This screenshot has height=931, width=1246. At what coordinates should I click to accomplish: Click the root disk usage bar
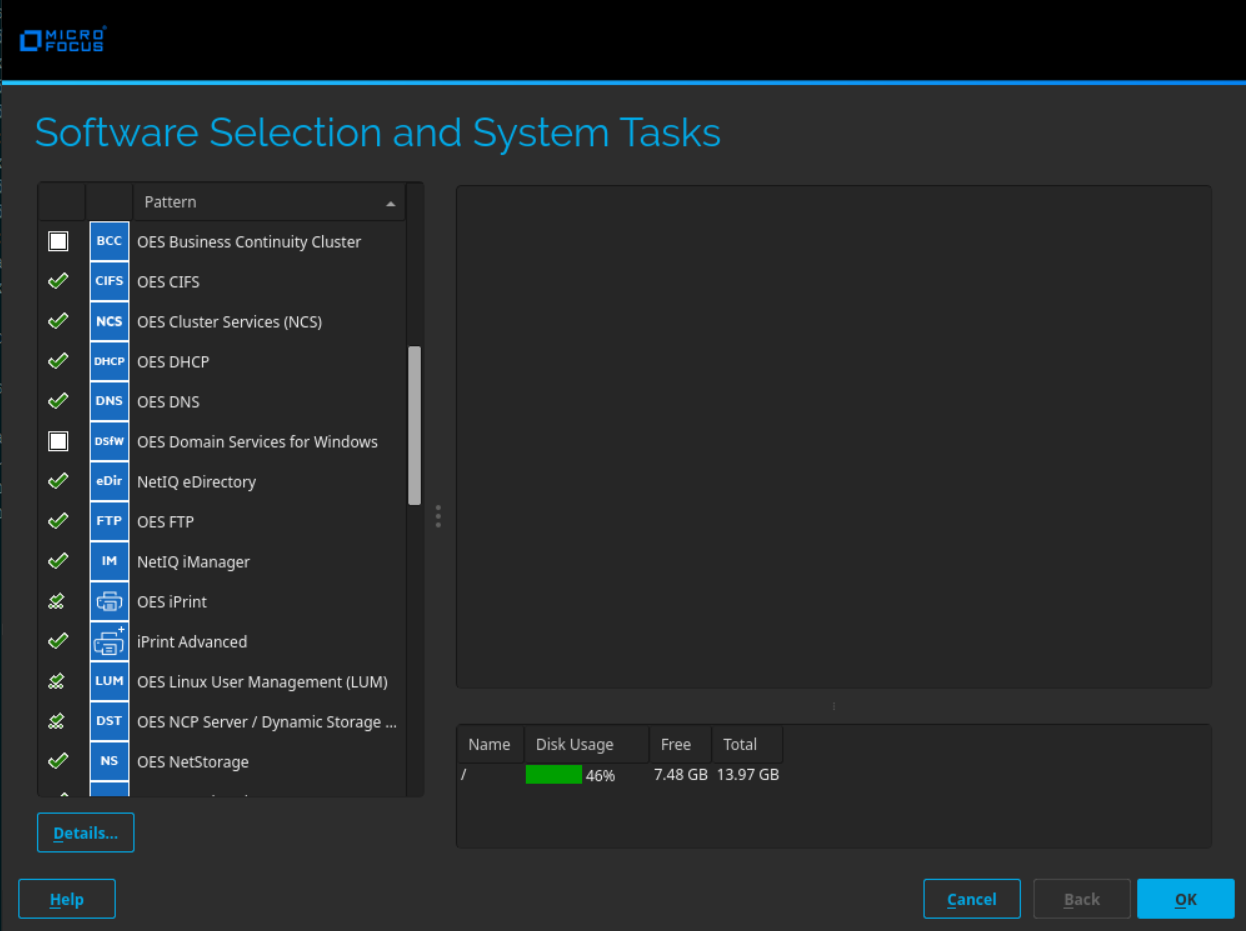[554, 775]
